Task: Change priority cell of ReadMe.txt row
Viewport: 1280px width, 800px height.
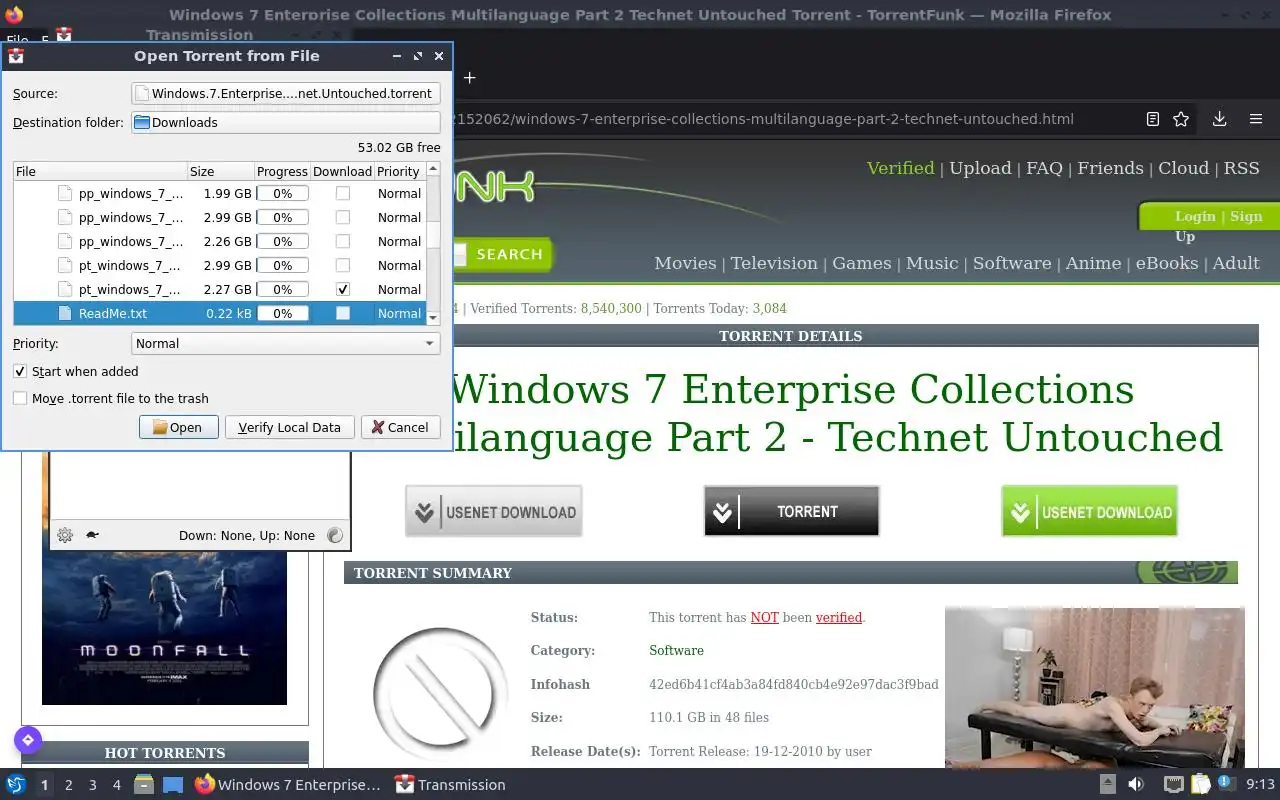Action: (399, 313)
